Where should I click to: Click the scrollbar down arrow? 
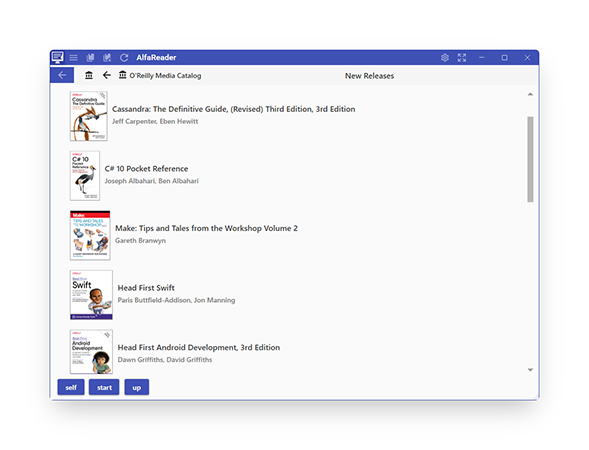tap(530, 370)
